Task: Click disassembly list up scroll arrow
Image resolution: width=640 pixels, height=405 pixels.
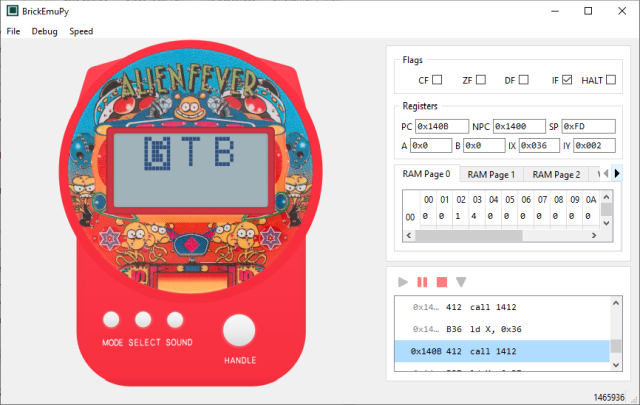Action: coord(616,303)
